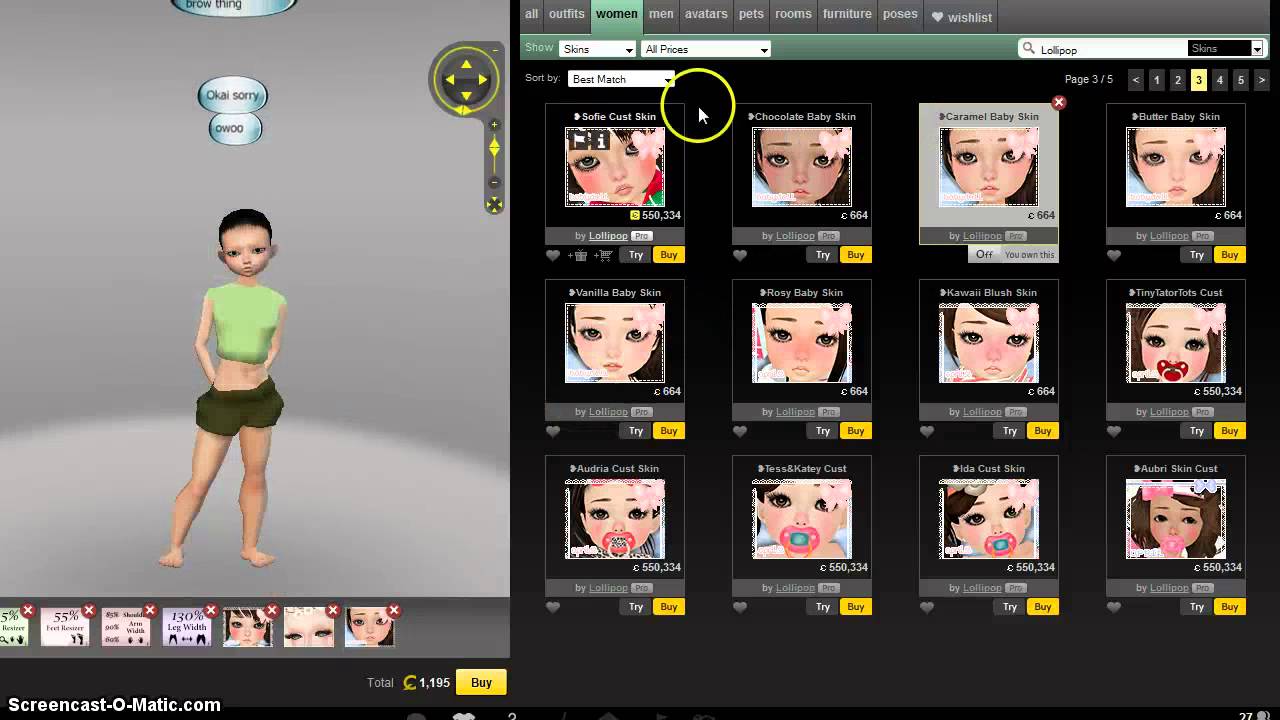This screenshot has width=1280, height=720.
Task: Add Sofie Cust Skin to cart
Action: 603,255
